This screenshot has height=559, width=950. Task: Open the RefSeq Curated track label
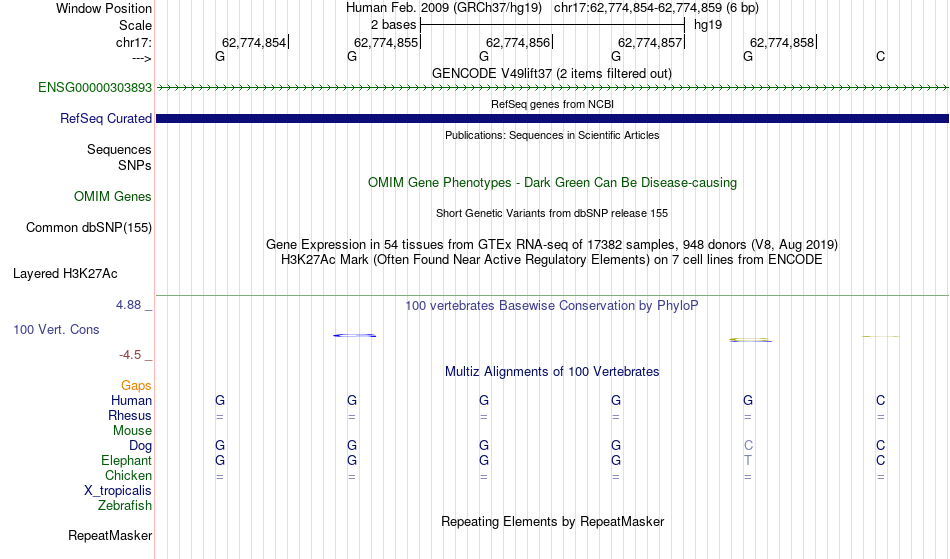pyautogui.click(x=105, y=118)
